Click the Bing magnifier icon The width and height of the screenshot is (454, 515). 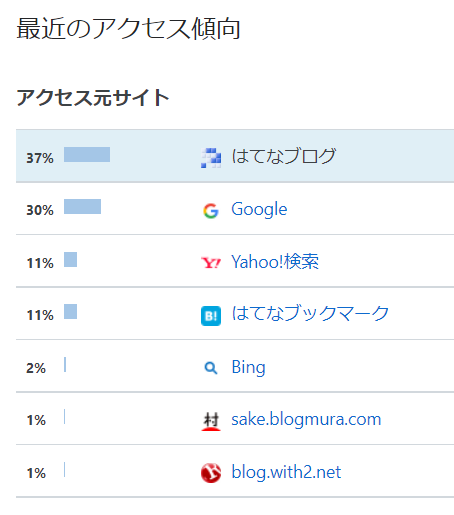click(x=211, y=368)
